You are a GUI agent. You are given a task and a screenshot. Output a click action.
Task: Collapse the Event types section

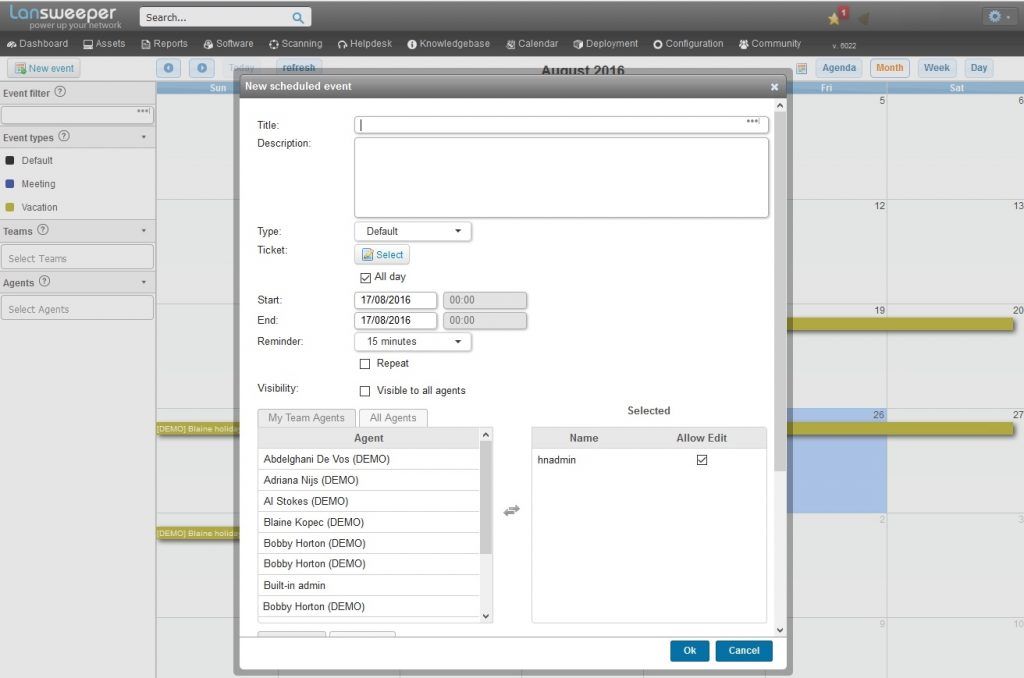click(143, 137)
